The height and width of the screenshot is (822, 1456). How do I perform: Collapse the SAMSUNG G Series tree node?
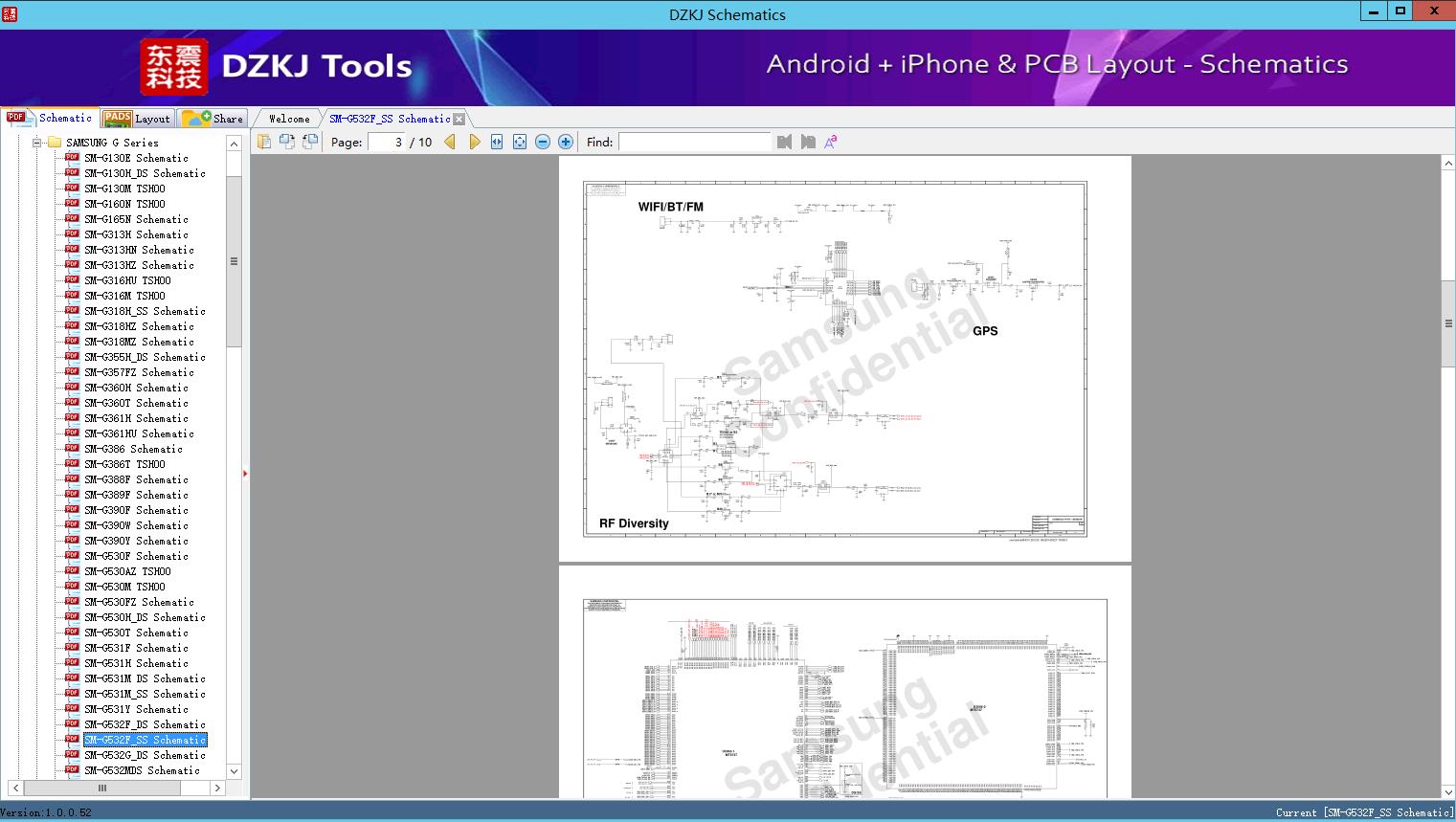point(37,143)
